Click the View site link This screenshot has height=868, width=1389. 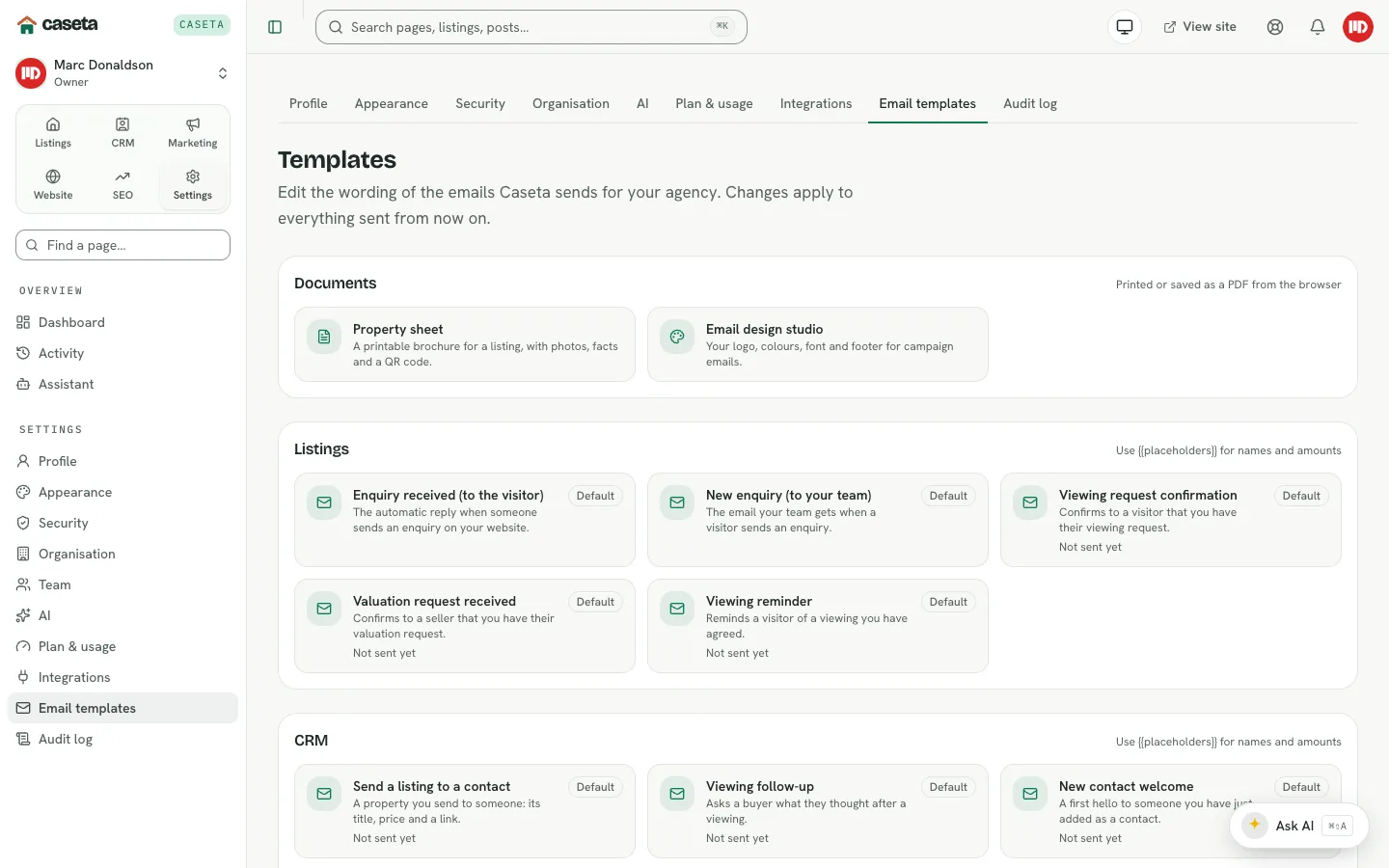pyautogui.click(x=1200, y=27)
